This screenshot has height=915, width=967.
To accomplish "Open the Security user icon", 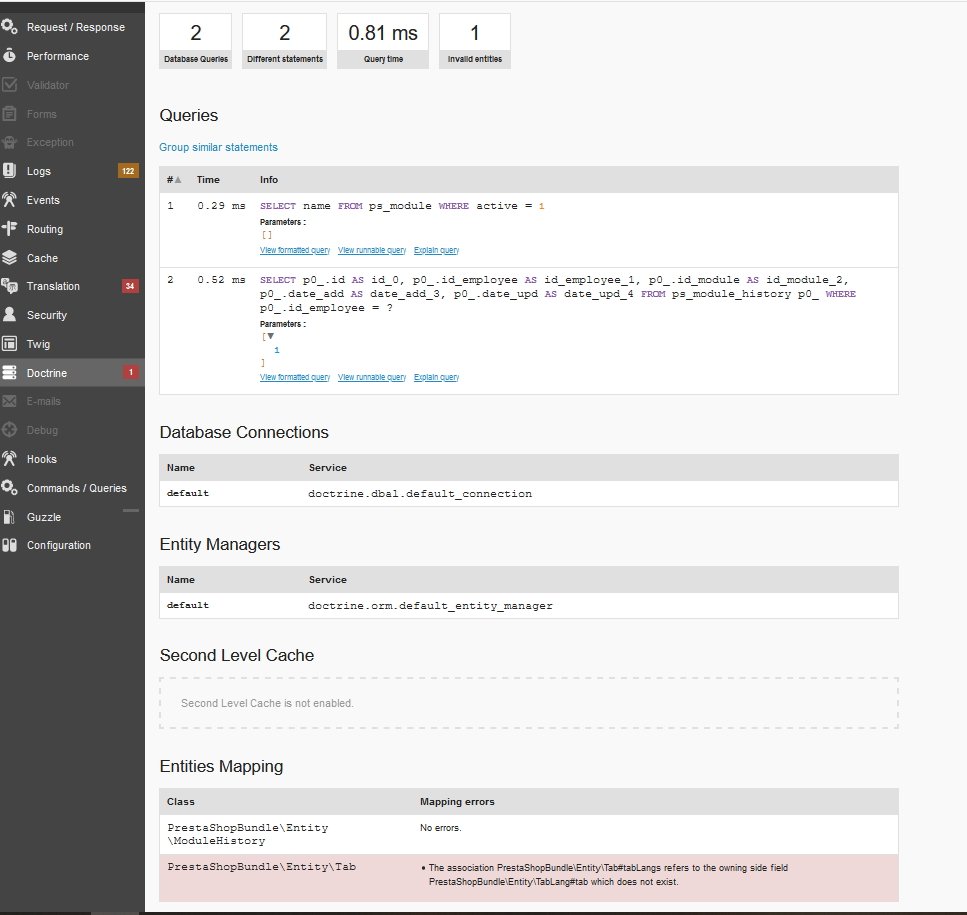I will [9, 315].
